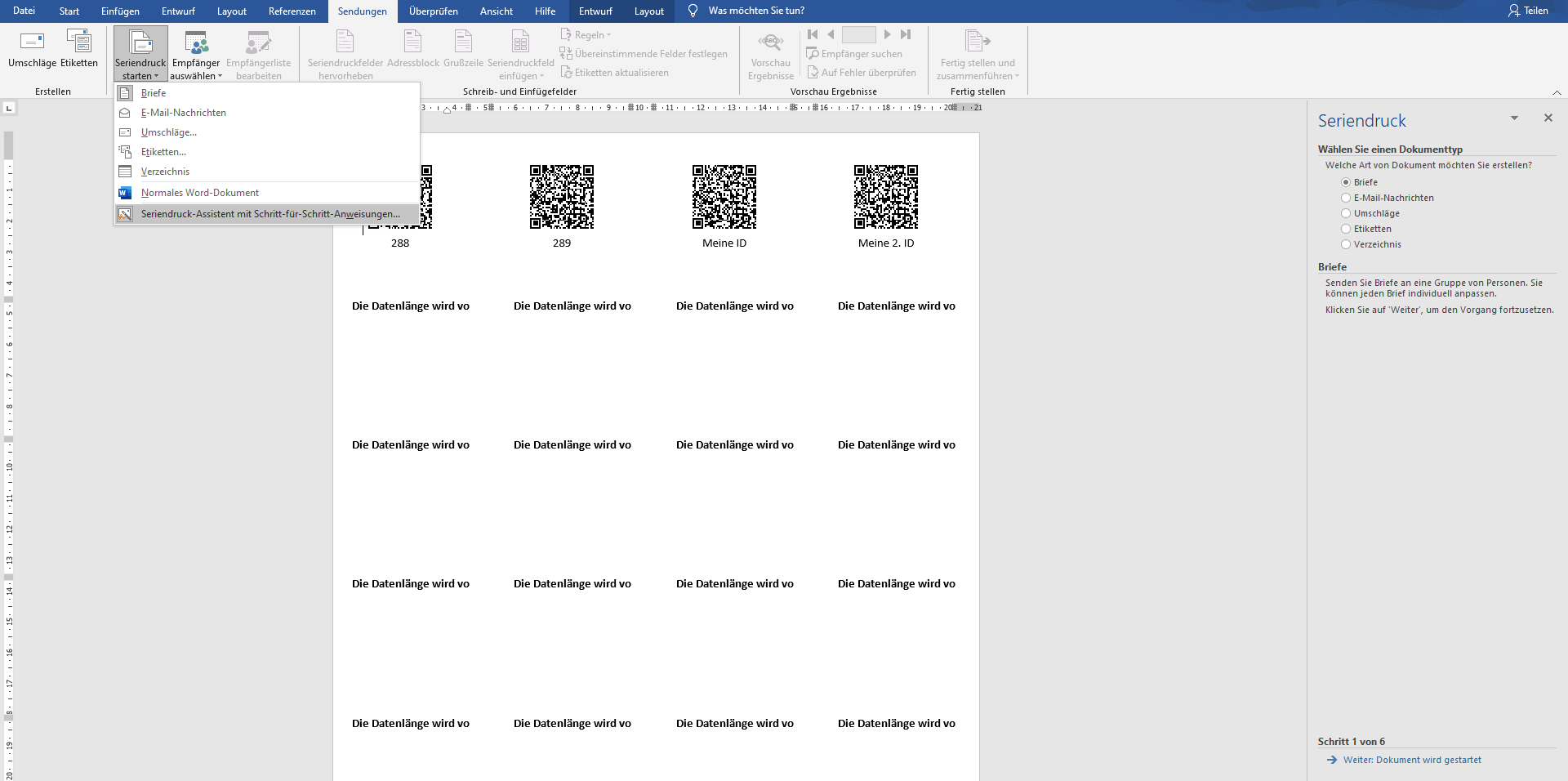The width and height of the screenshot is (1568, 781).
Task: Switch to the Ansicht tab
Action: 496,11
